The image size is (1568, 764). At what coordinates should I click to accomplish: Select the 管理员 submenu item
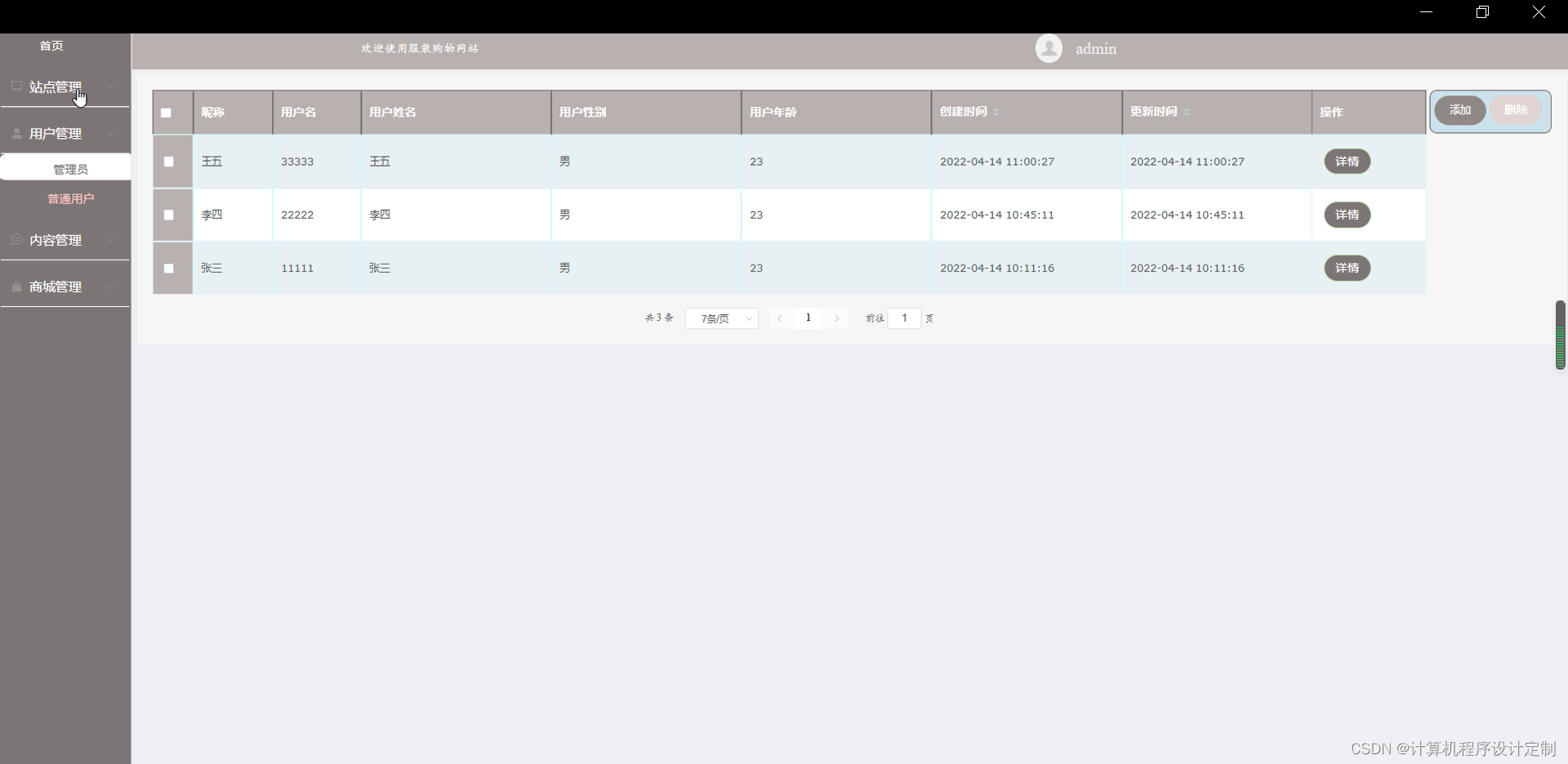(x=65, y=169)
